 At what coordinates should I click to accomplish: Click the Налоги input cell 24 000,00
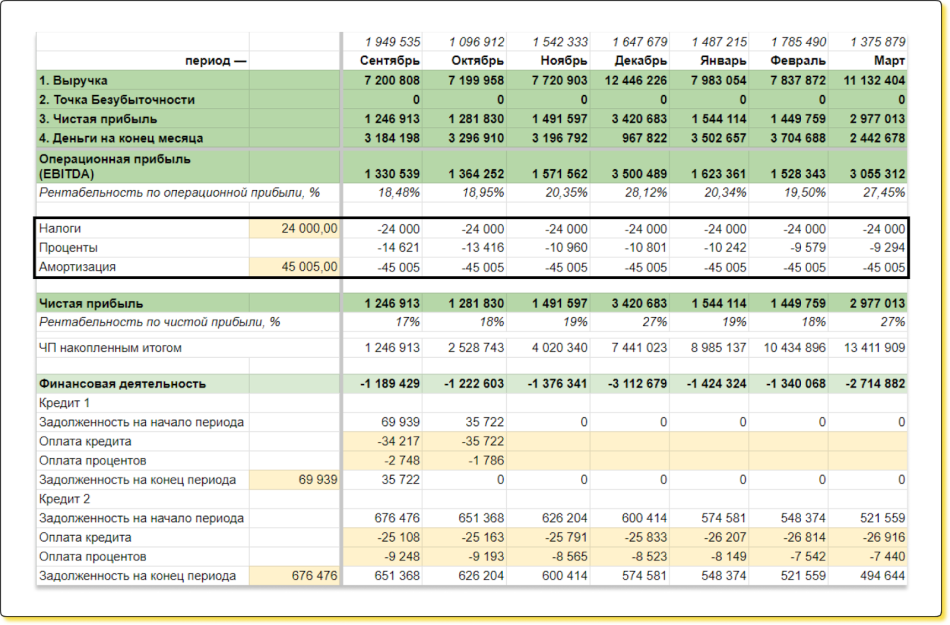point(294,228)
